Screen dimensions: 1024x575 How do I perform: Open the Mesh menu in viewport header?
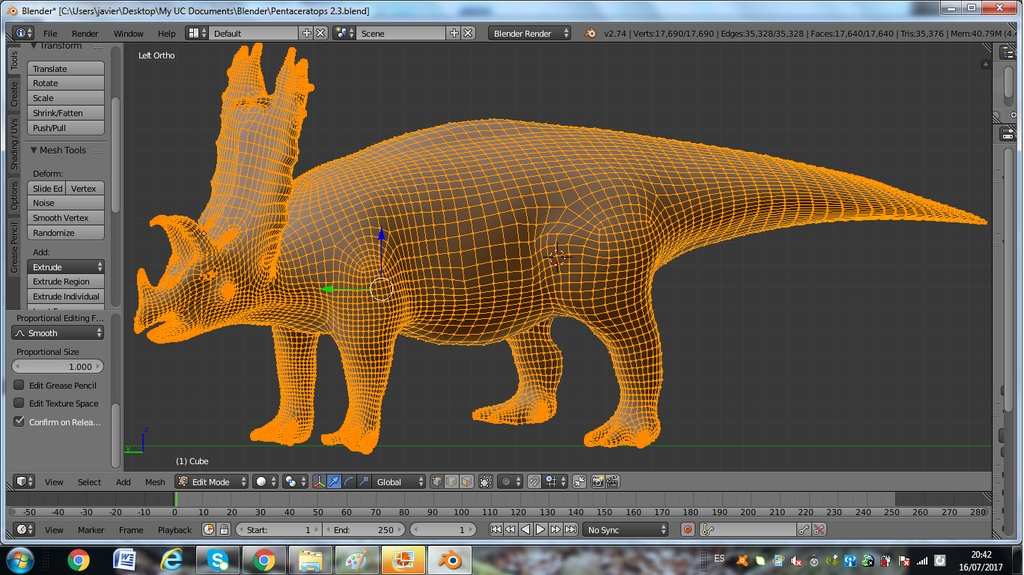[155, 482]
